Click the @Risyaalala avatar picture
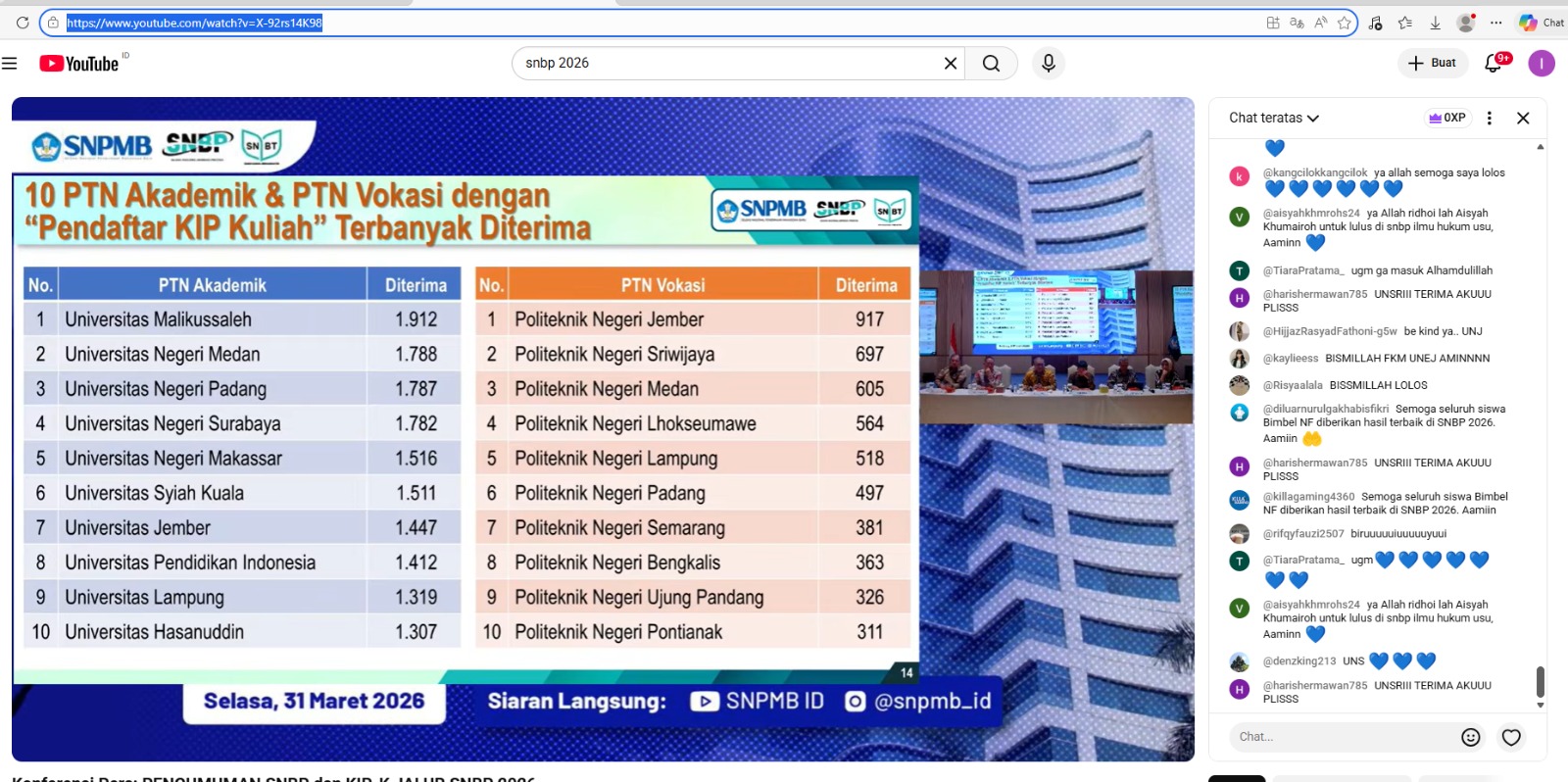 1240,385
